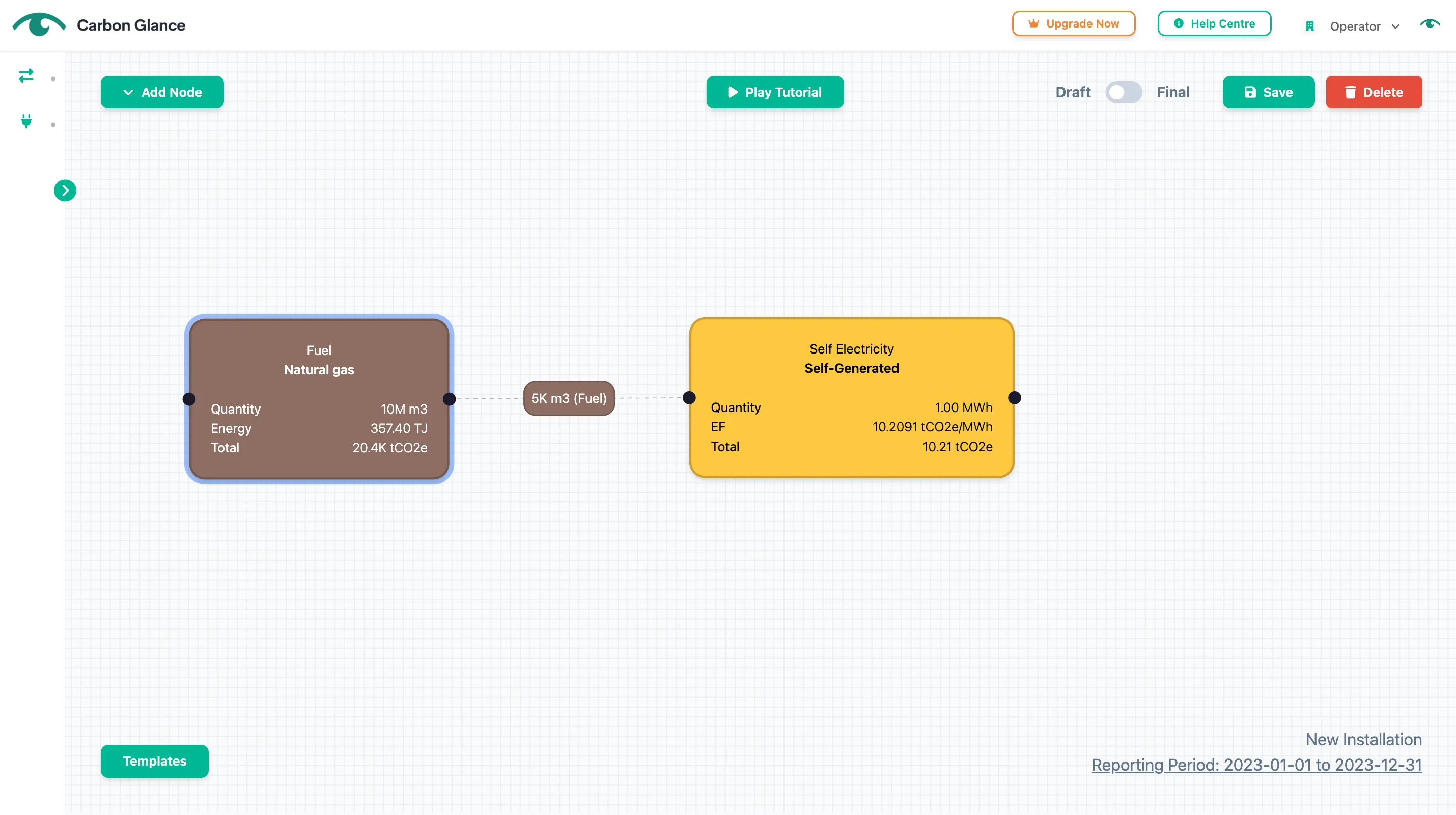Click the Final label beside the toggle

1173,92
